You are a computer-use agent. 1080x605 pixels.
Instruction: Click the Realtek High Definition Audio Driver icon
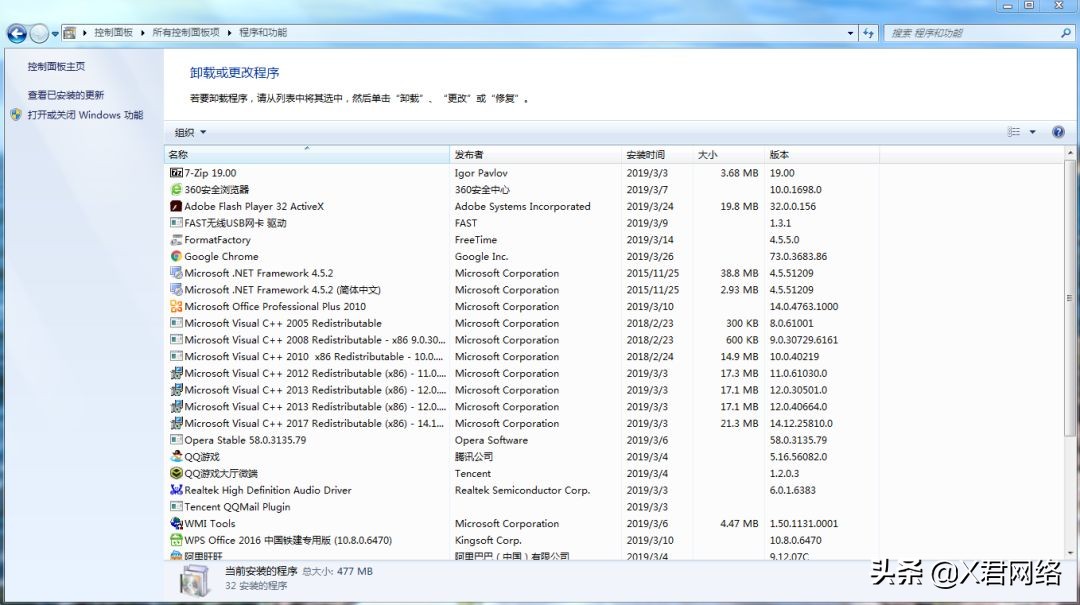(x=176, y=490)
